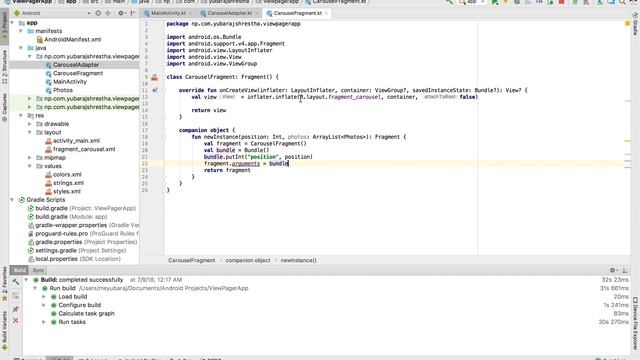Open the Project panel gear settings

[121, 13]
